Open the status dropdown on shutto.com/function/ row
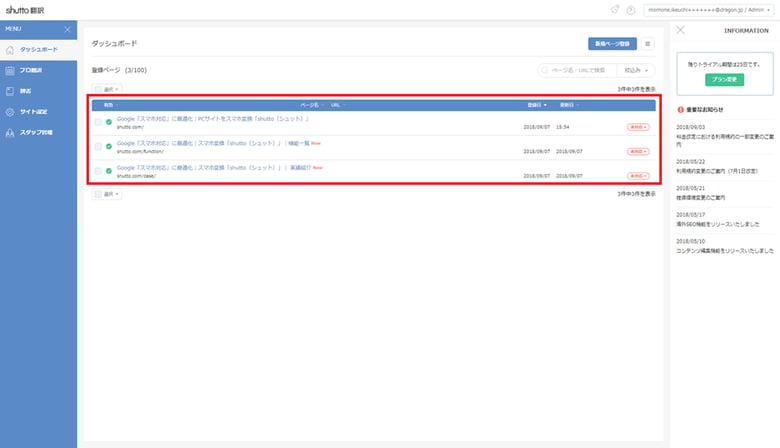The height and width of the screenshot is (448, 780). pos(638,151)
